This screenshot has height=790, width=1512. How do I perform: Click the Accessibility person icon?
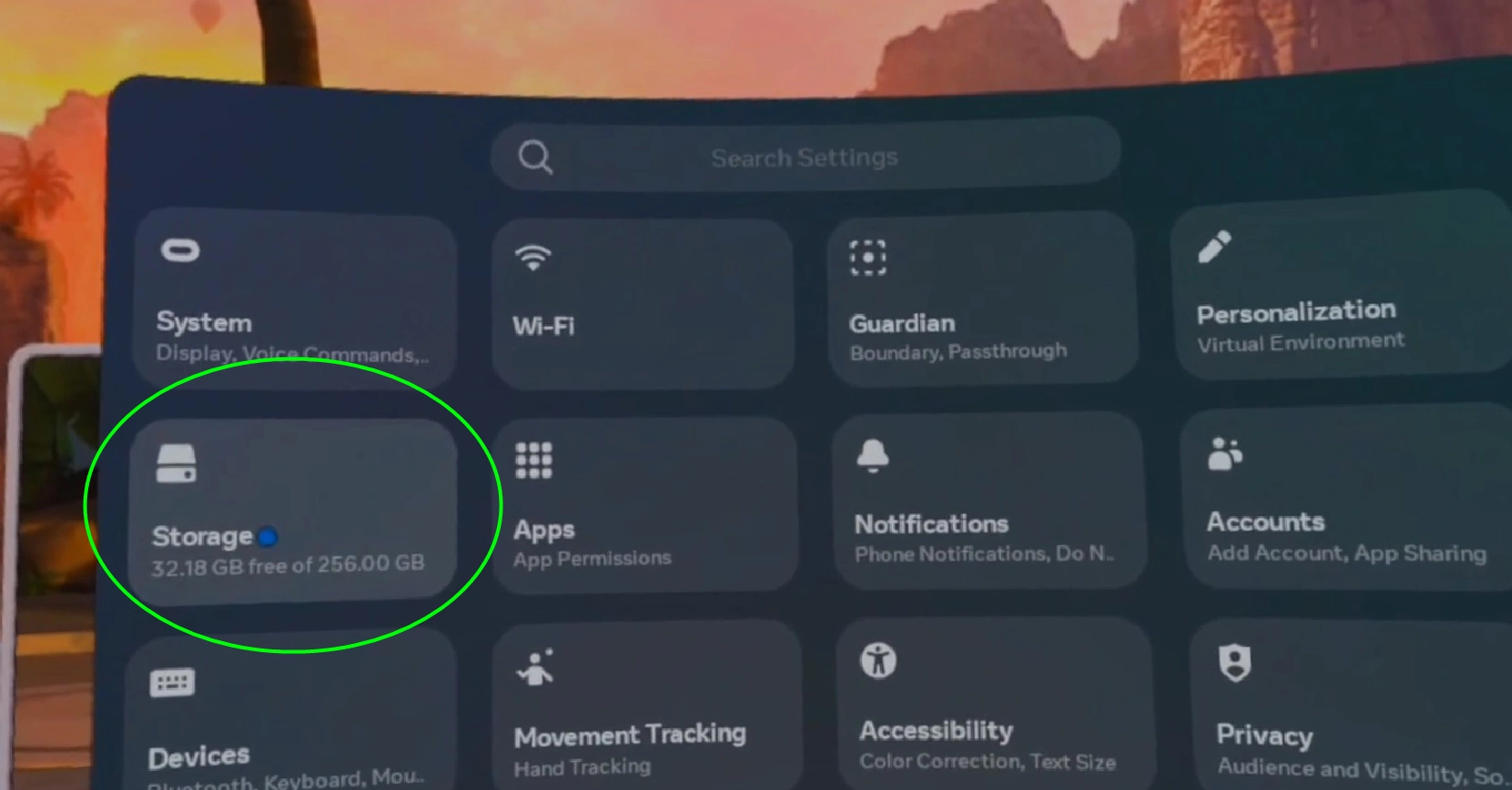[x=878, y=660]
